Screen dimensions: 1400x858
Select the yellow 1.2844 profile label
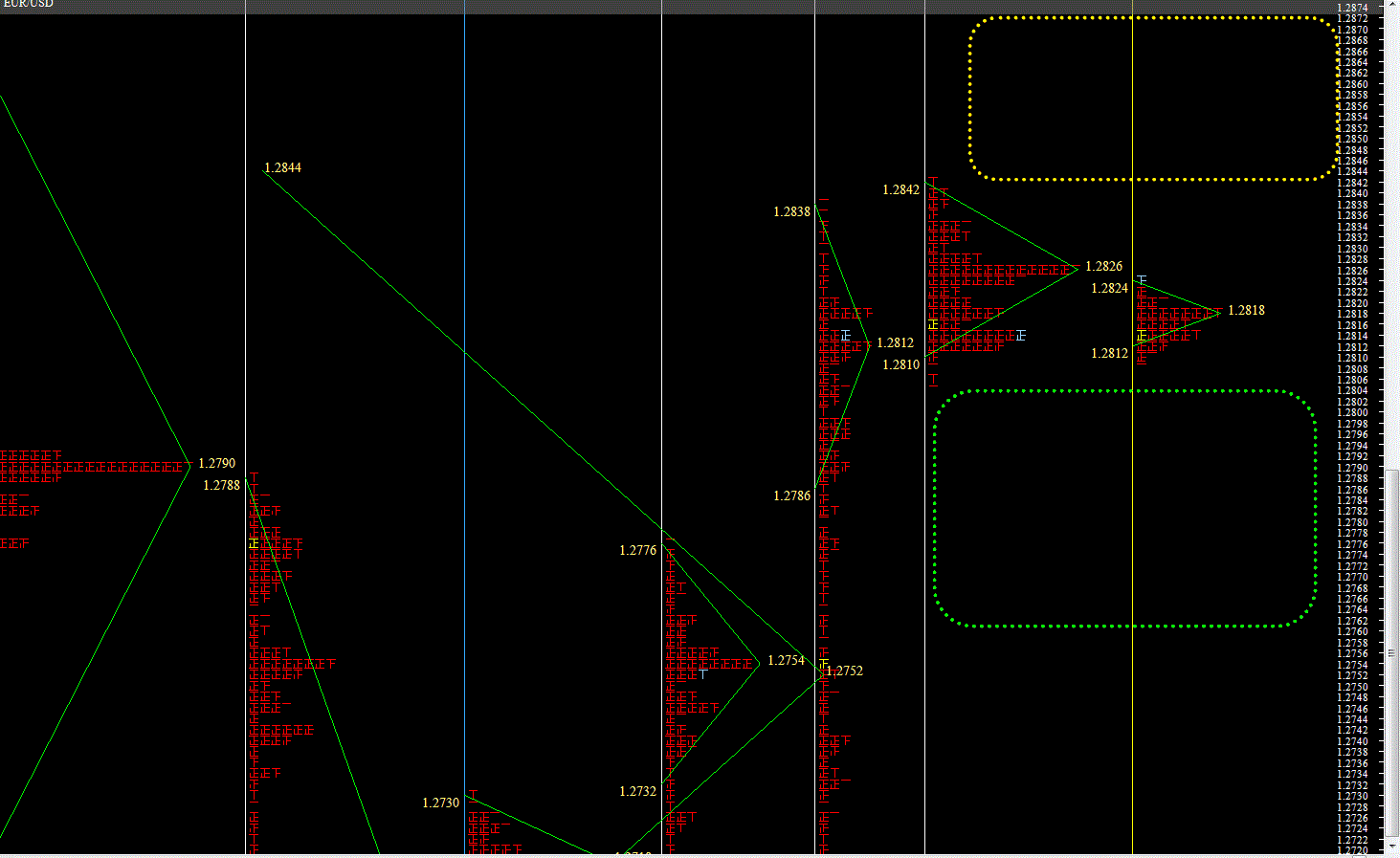[x=283, y=167]
